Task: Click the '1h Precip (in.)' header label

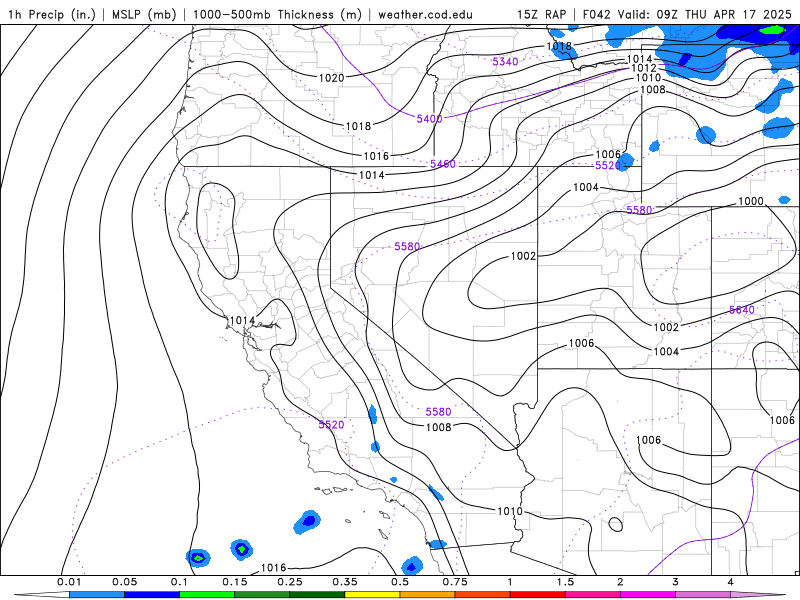Action: 52,14
